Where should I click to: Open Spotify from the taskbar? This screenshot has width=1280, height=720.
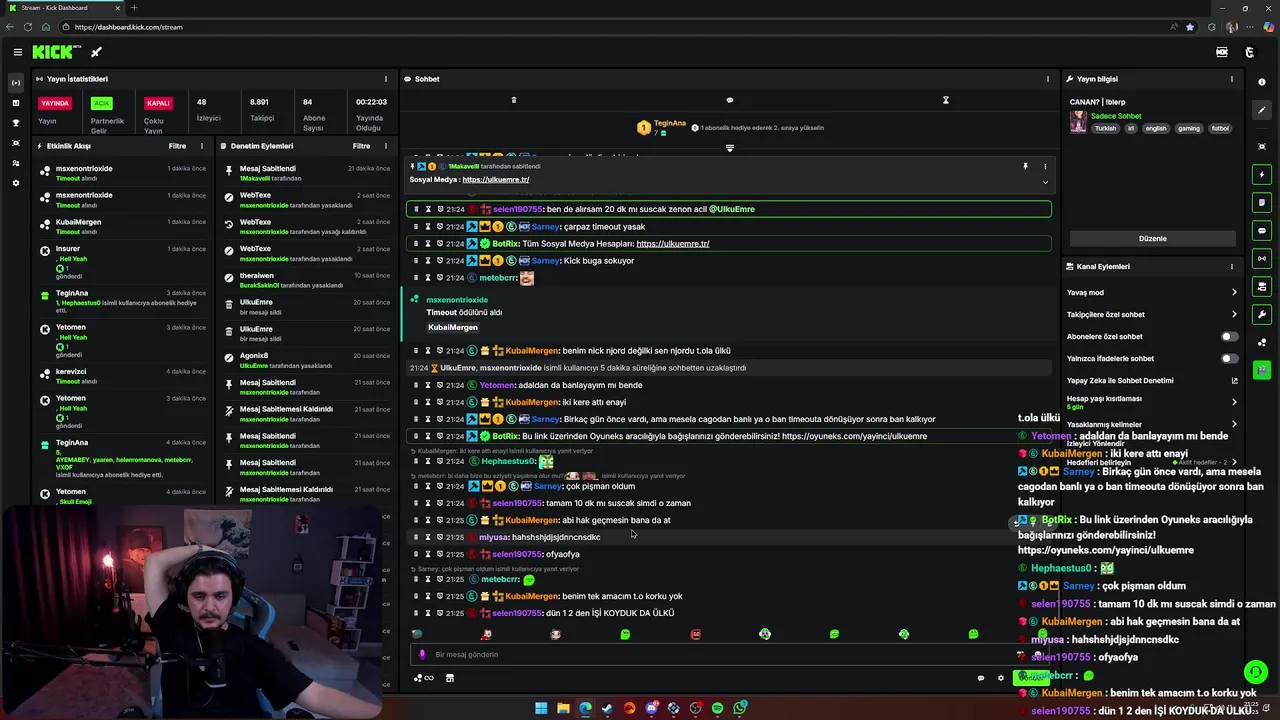point(718,708)
